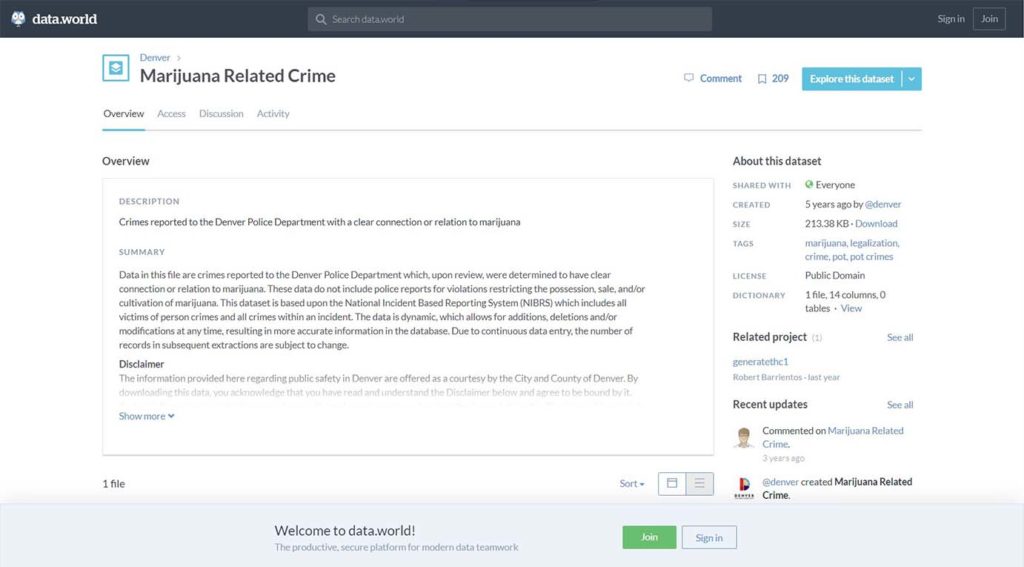This screenshot has height=567, width=1024.
Task: Click Sign in in the top bar
Action: [951, 18]
